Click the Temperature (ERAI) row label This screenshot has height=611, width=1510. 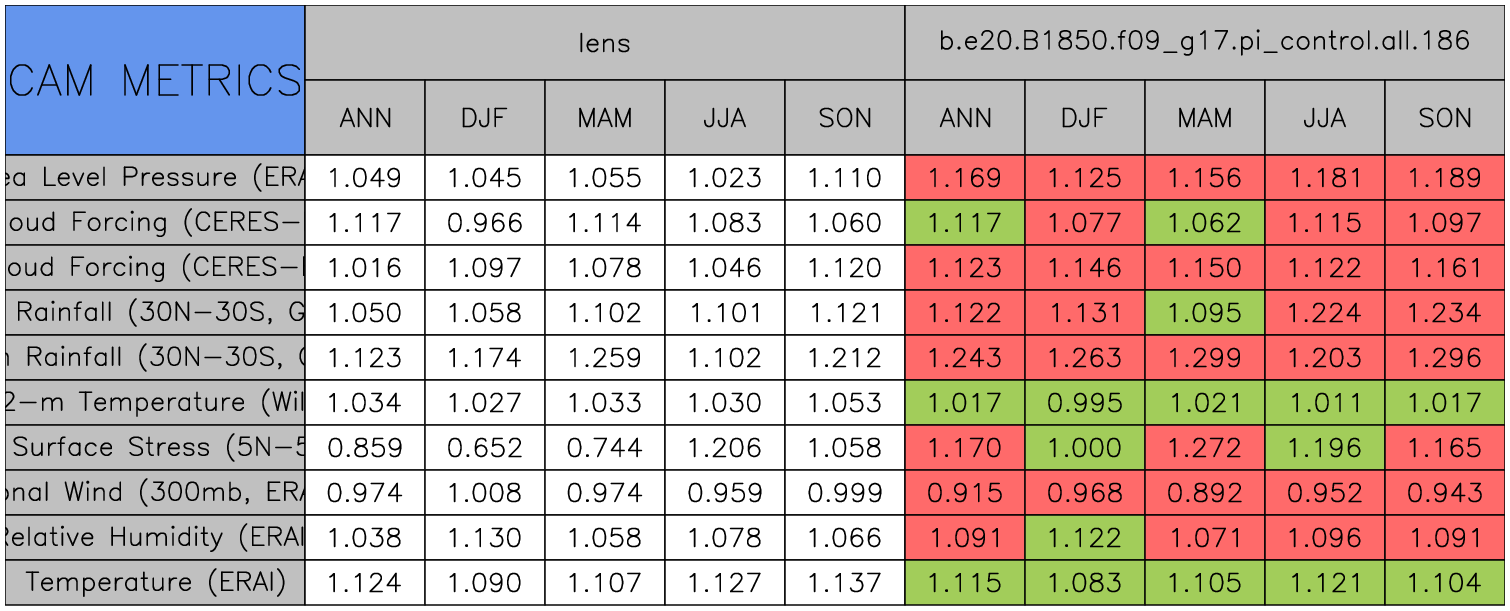pyautogui.click(x=155, y=582)
